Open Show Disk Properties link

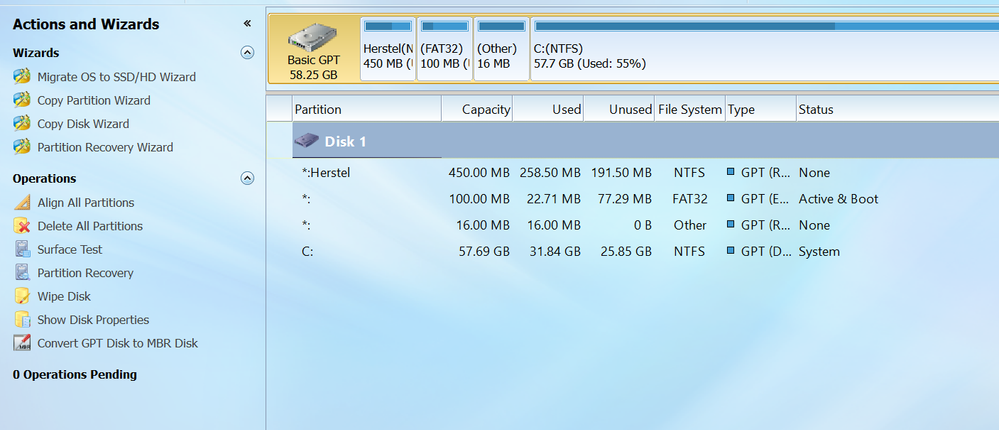coord(93,320)
